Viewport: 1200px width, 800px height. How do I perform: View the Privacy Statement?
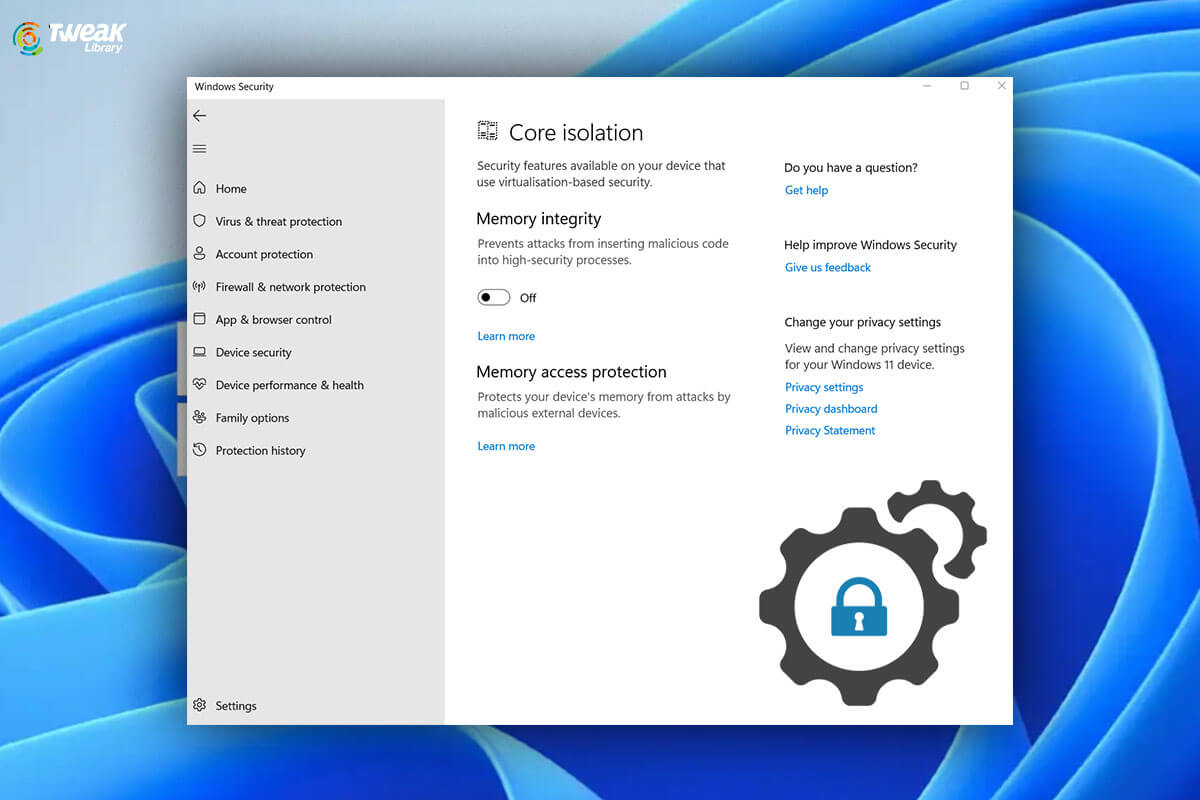point(830,430)
